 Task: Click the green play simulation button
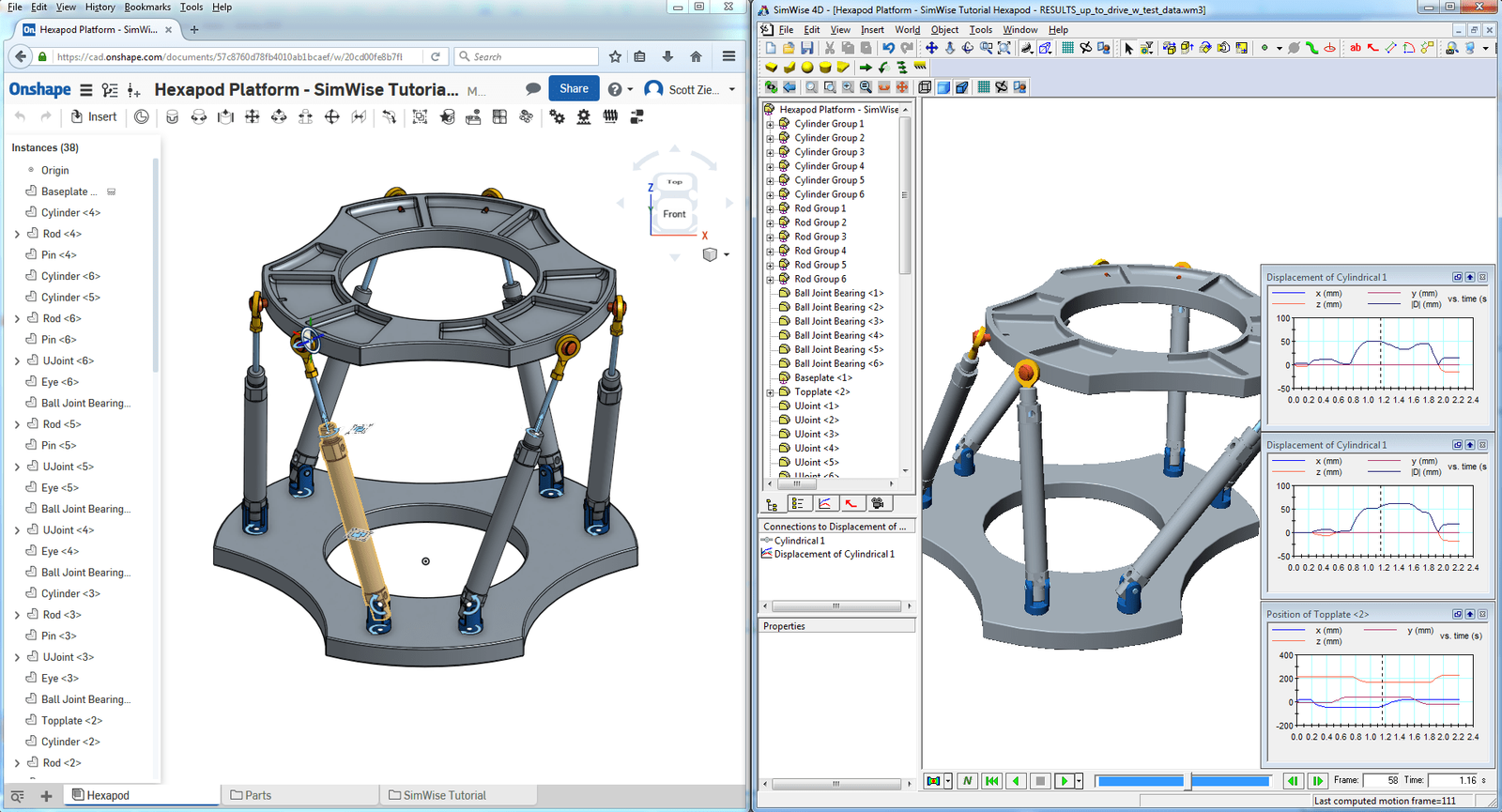click(1064, 781)
